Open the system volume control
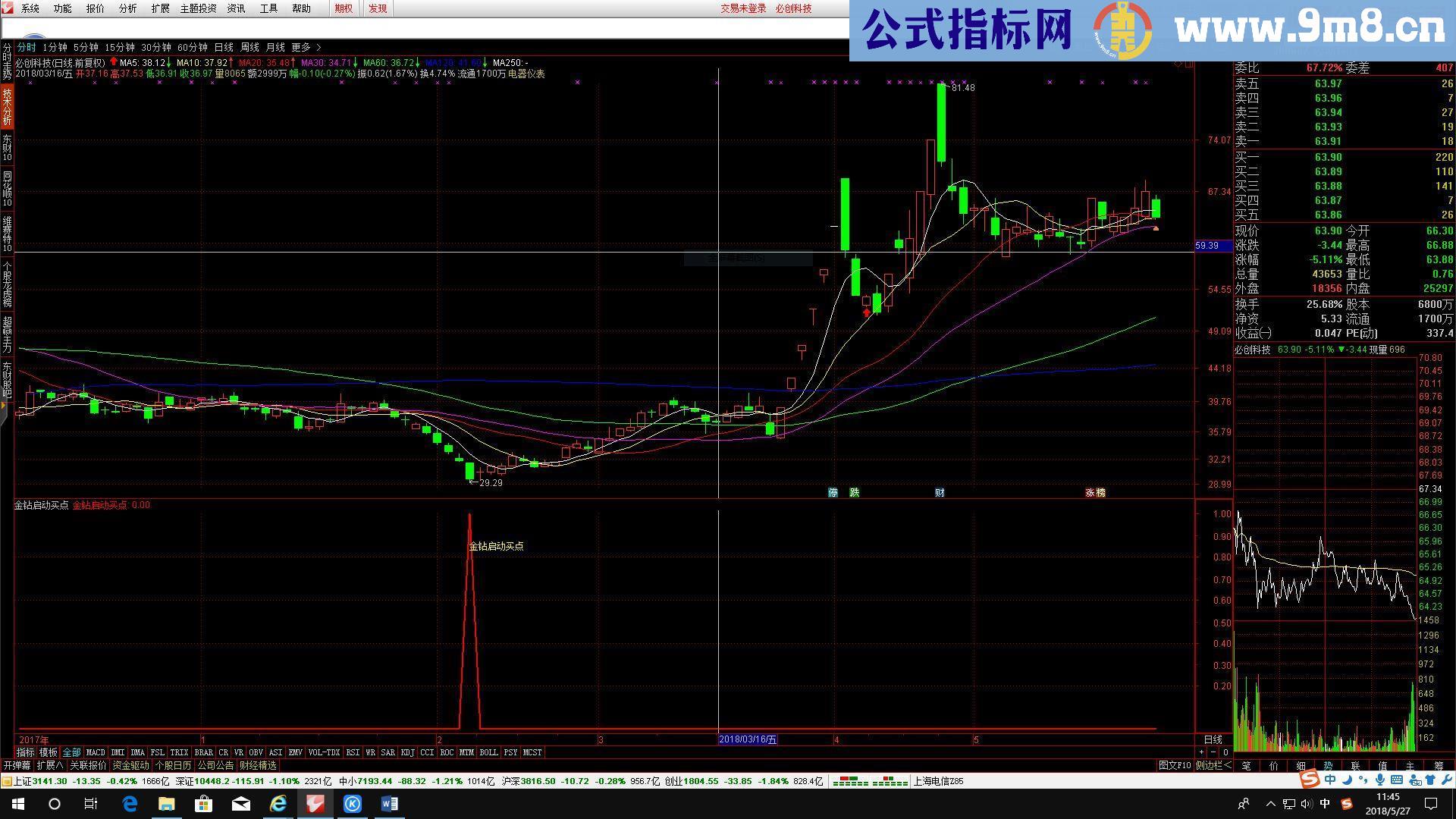The width and height of the screenshot is (1456, 819). click(1305, 804)
